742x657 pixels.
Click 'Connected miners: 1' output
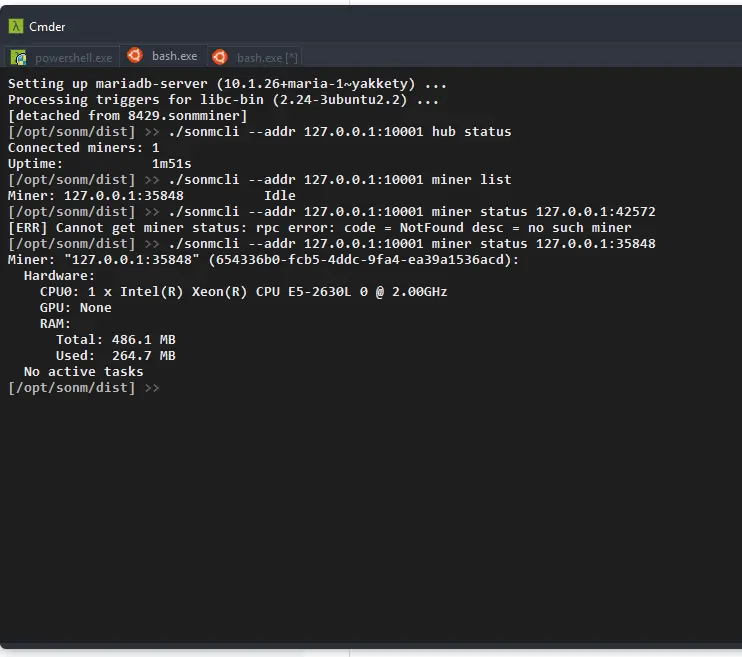click(x=84, y=148)
